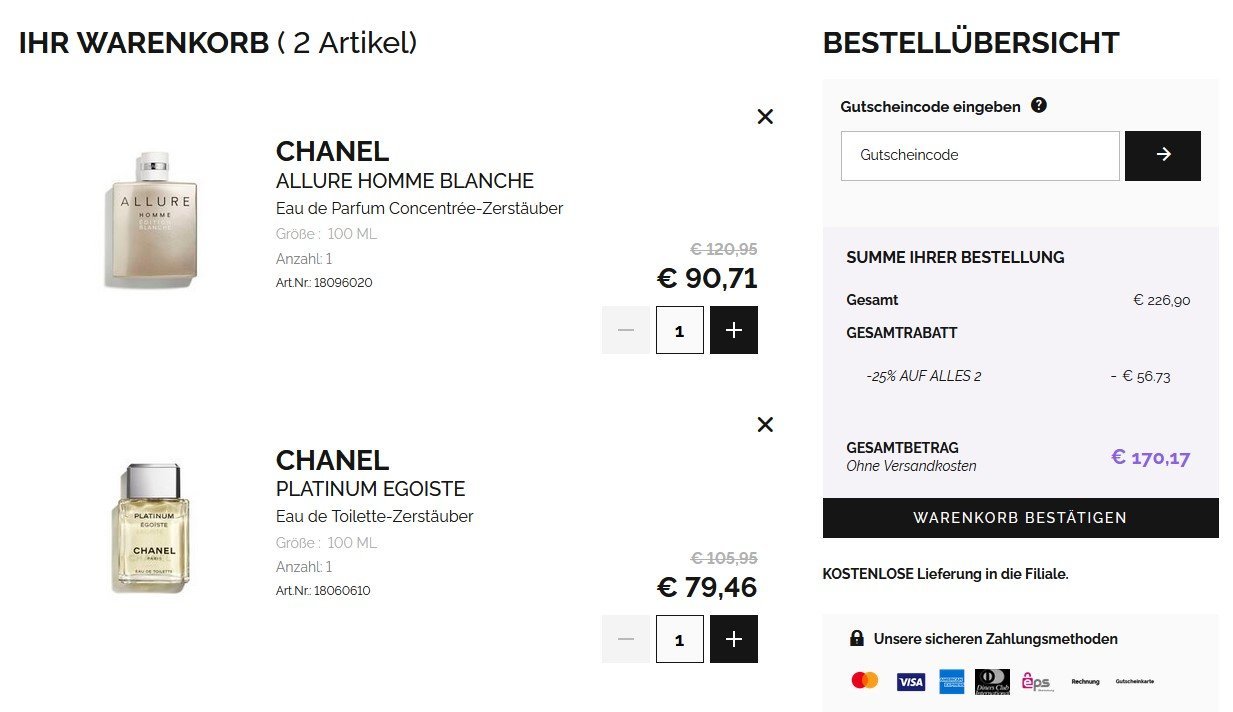This screenshot has height=712, width=1233.
Task: Click the Platinum Egoiste product title
Action: click(x=370, y=489)
